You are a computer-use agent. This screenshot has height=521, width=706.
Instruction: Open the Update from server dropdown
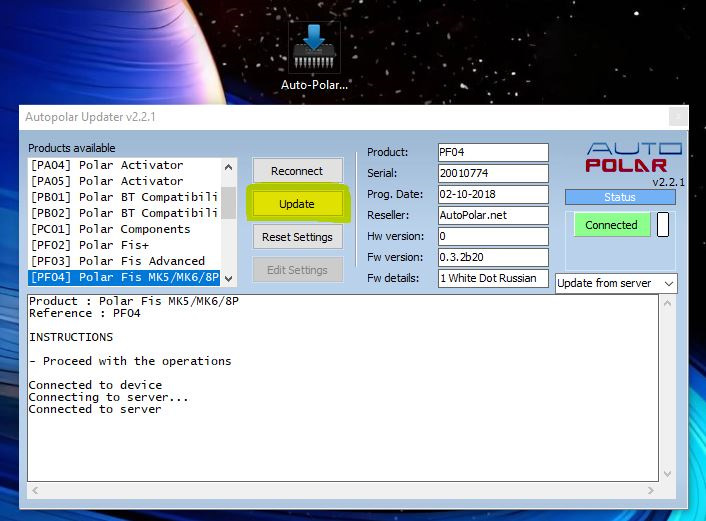(616, 283)
